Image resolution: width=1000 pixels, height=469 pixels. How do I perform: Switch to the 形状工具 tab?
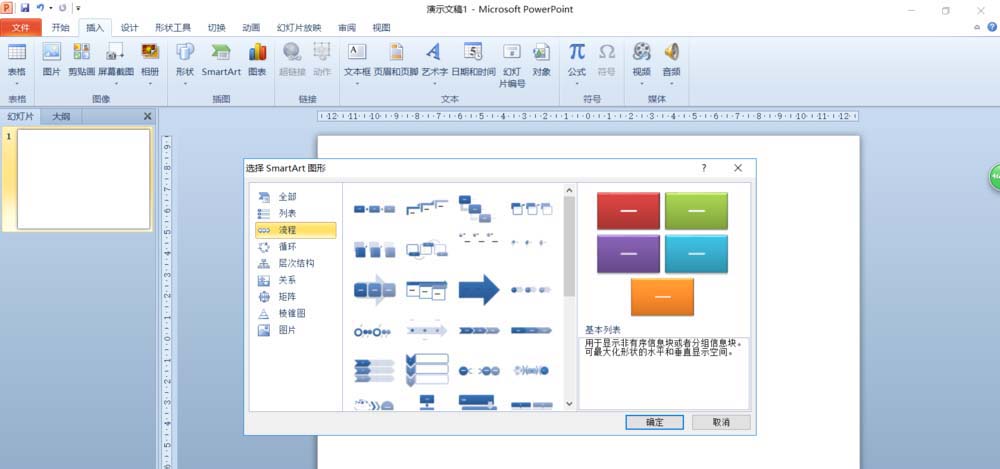(173, 27)
